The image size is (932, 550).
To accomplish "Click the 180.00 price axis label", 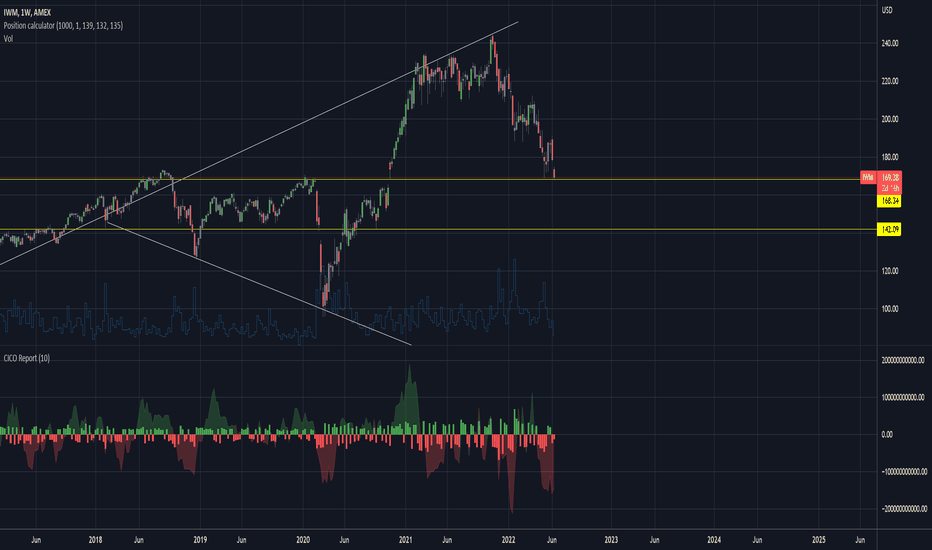I will pos(890,157).
